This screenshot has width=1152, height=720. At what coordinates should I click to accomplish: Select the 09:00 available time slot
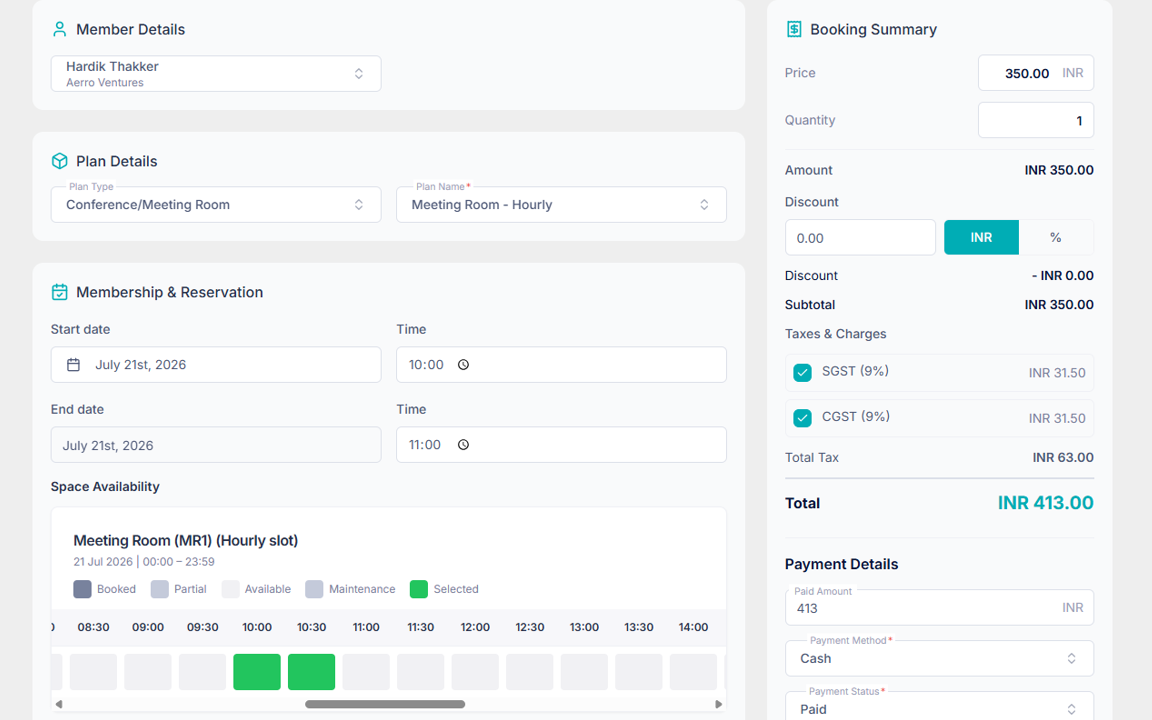148,672
